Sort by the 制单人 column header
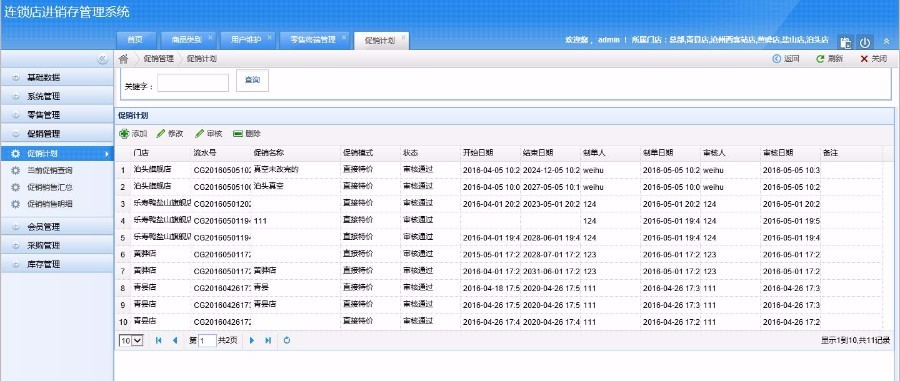Image resolution: width=900 pixels, height=381 pixels. click(x=610, y=153)
